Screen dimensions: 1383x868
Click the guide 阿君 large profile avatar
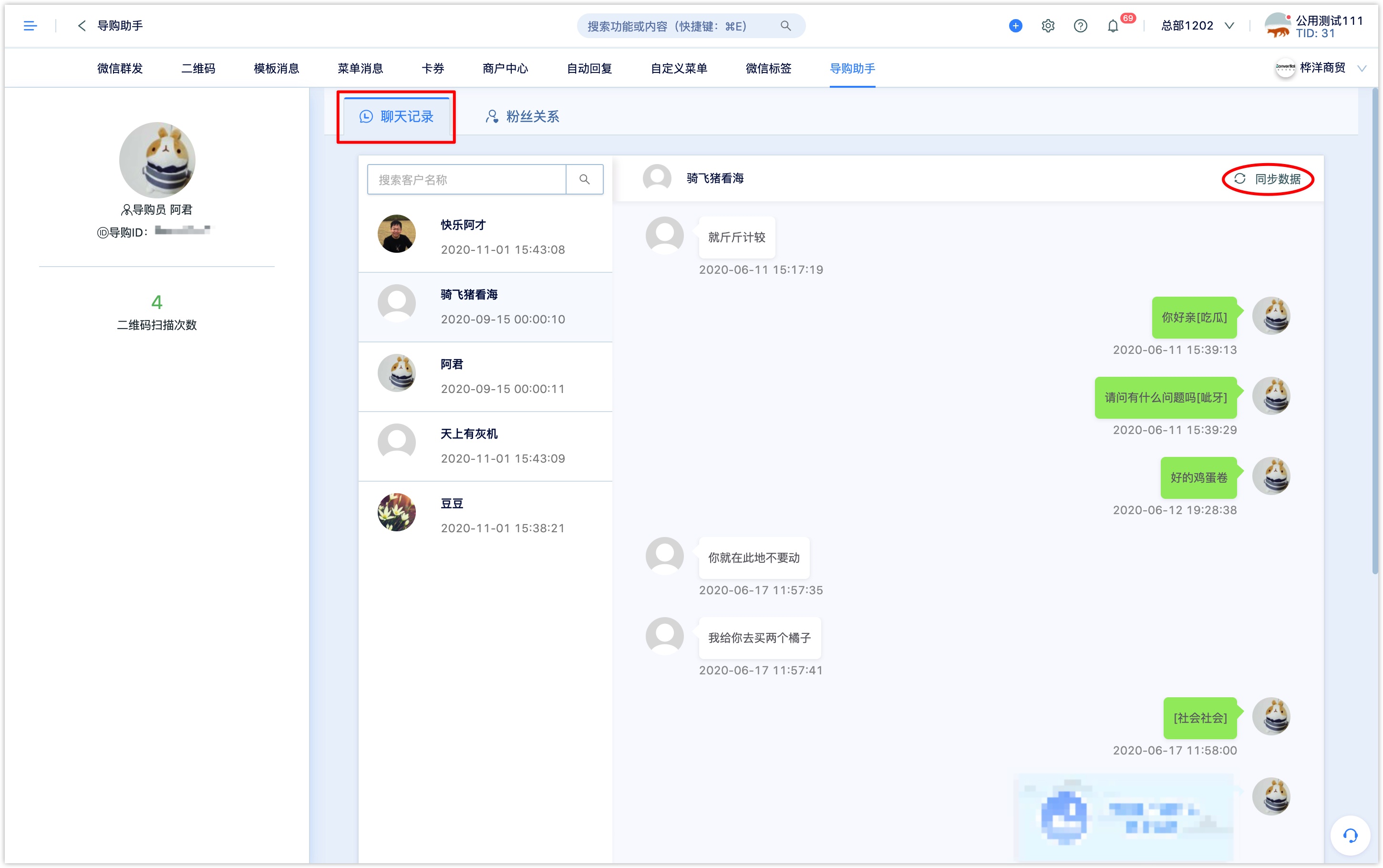[157, 160]
